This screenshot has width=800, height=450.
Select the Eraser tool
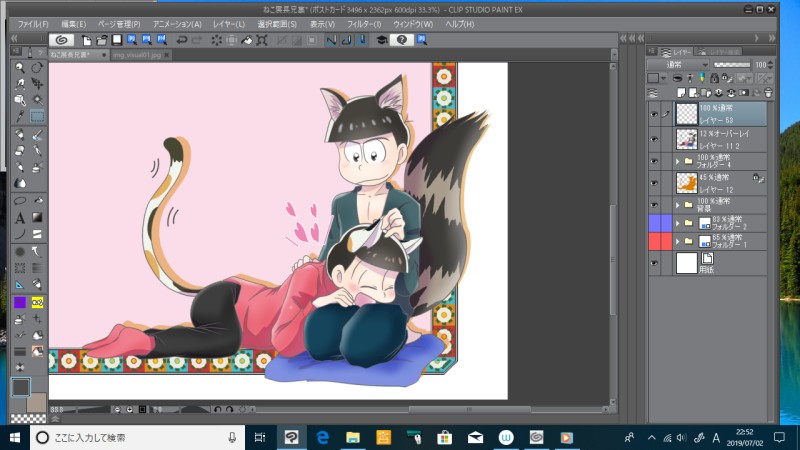click(20, 151)
